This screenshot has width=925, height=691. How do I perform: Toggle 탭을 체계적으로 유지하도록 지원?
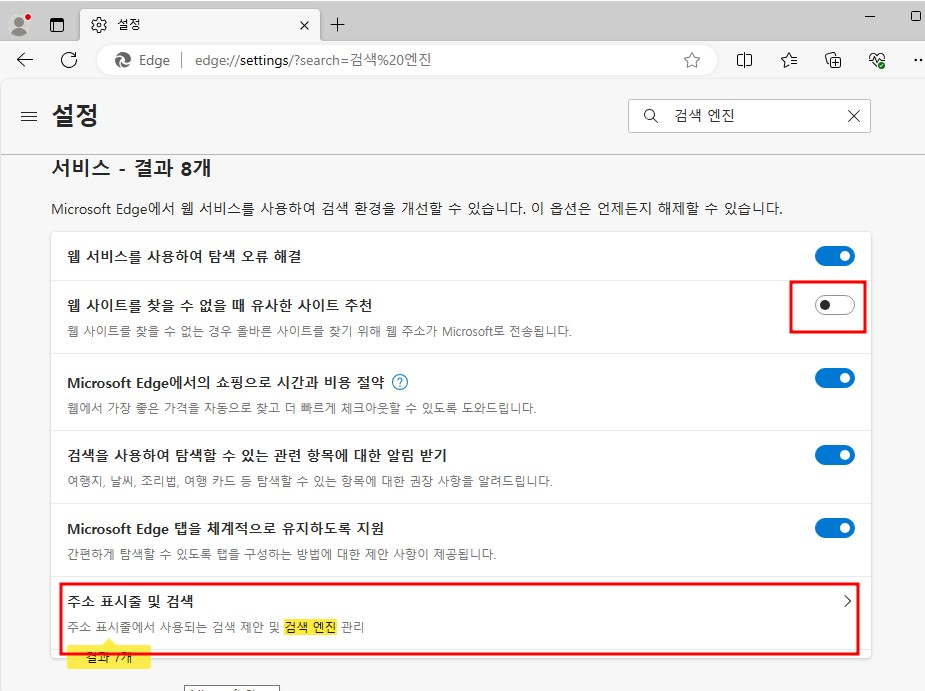click(x=834, y=528)
